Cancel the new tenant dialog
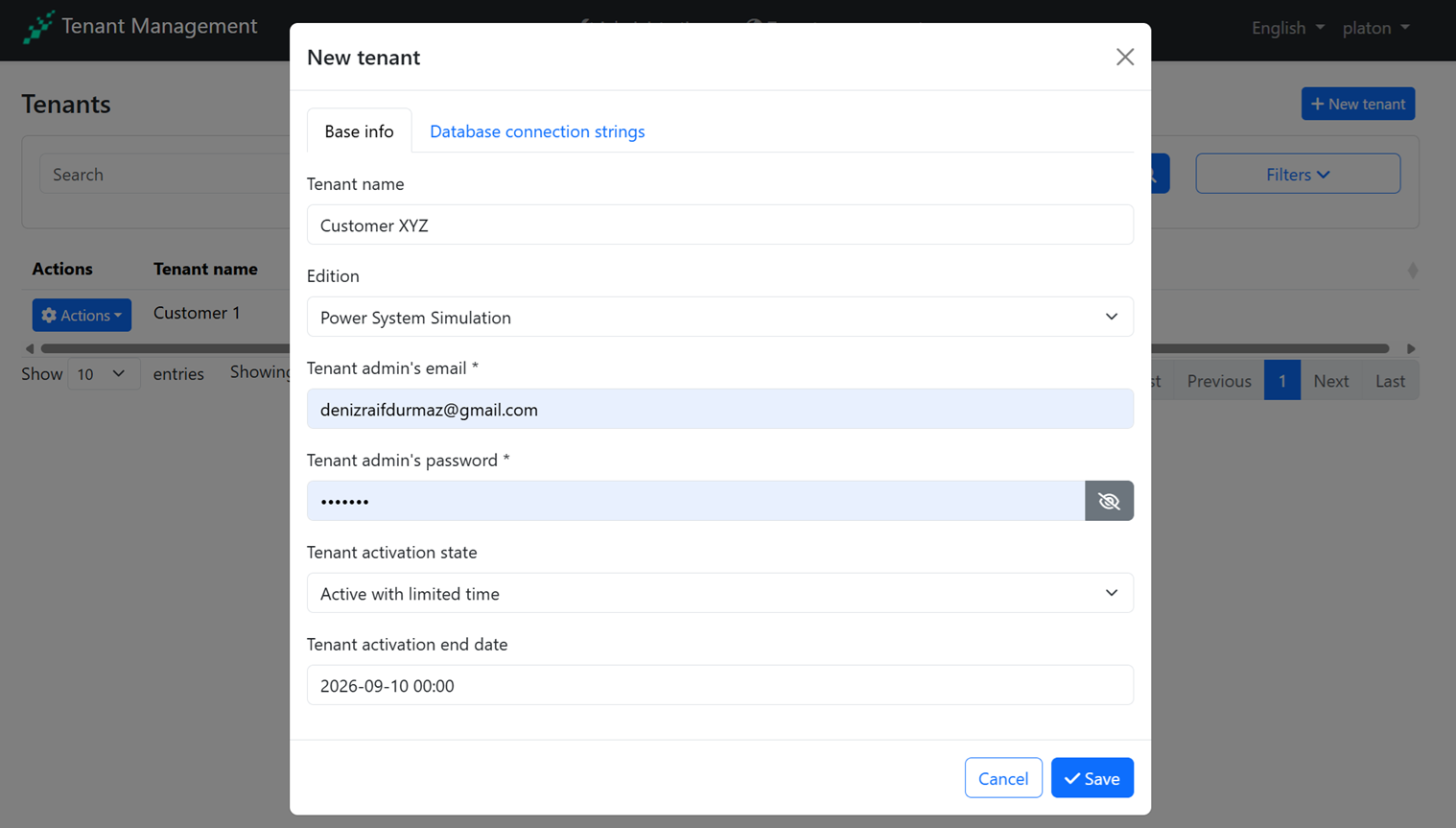This screenshot has height=828, width=1456. tap(1002, 778)
